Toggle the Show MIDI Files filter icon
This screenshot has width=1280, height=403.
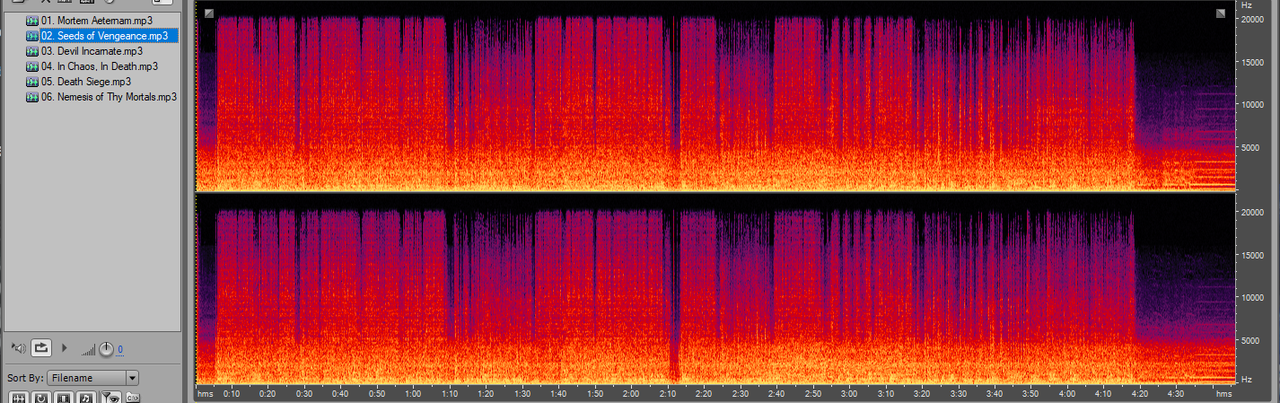coord(86,397)
